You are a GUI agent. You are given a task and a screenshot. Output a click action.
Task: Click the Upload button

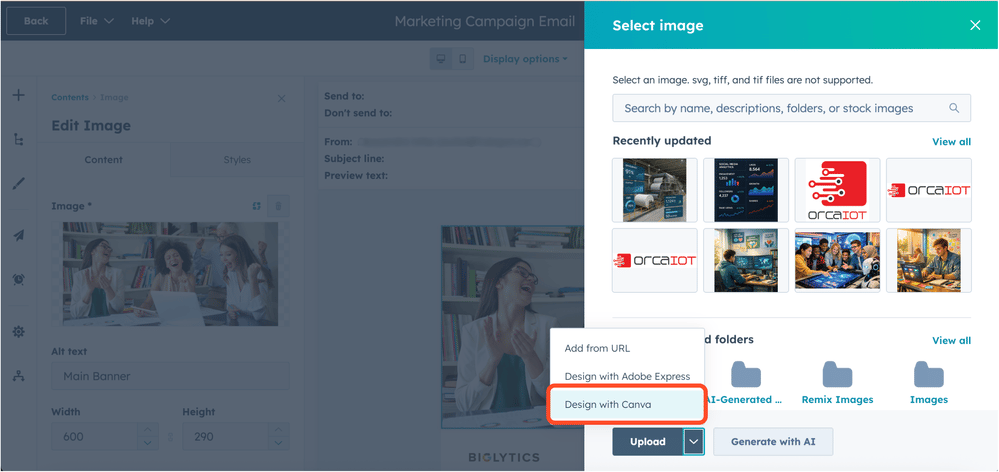[648, 441]
